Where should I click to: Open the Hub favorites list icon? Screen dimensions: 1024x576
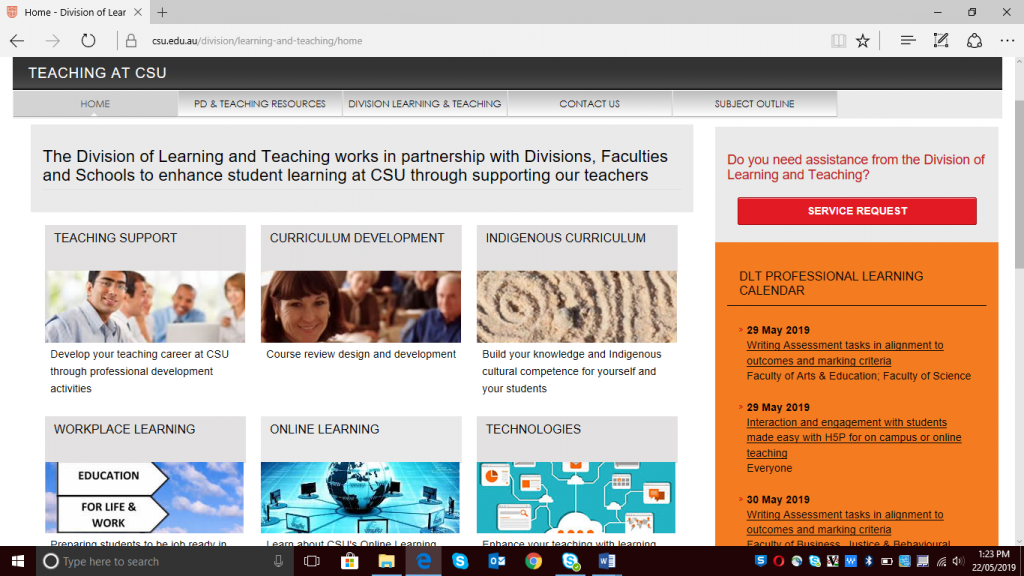pyautogui.click(x=908, y=40)
